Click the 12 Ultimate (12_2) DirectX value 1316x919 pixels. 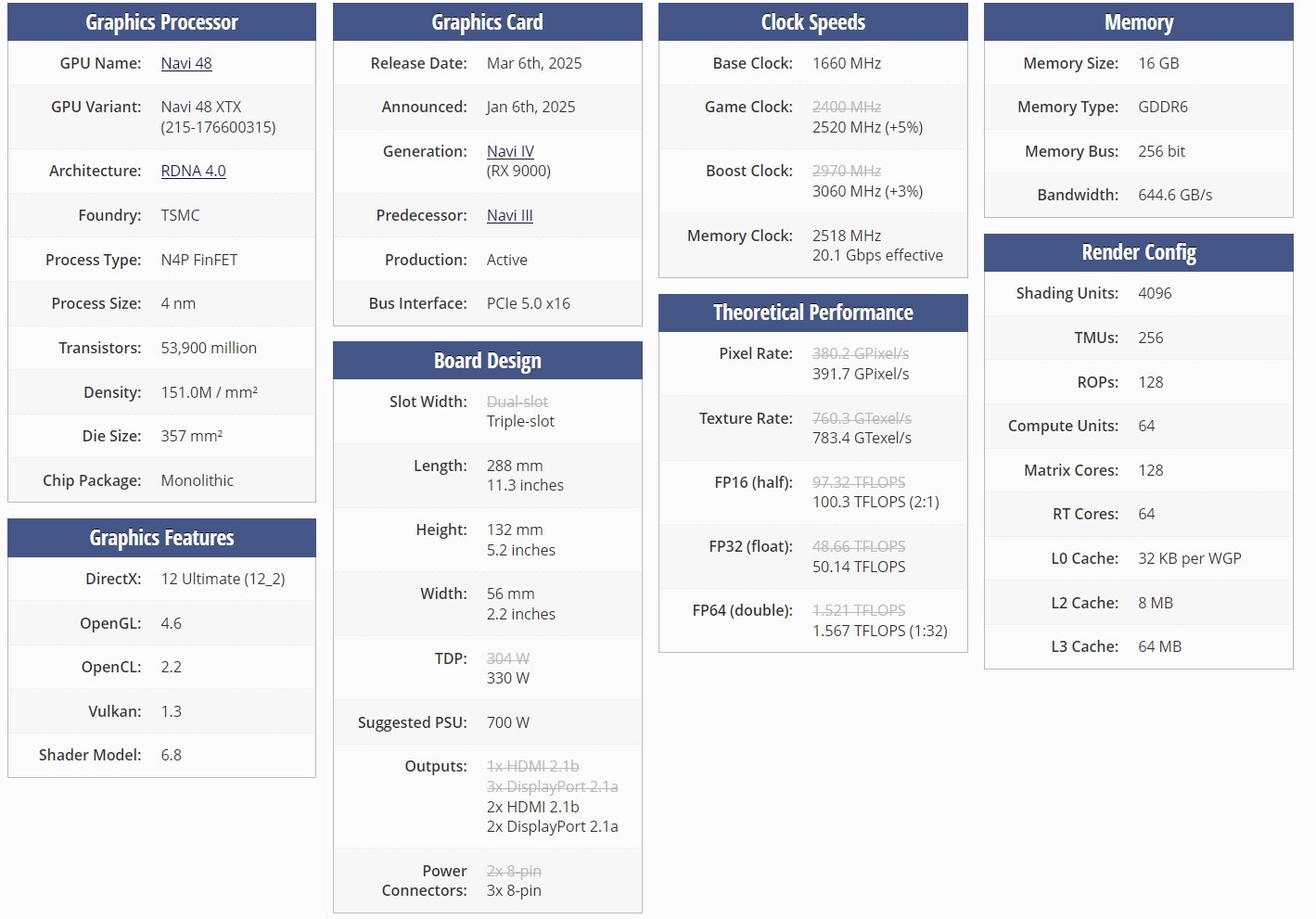click(x=223, y=579)
